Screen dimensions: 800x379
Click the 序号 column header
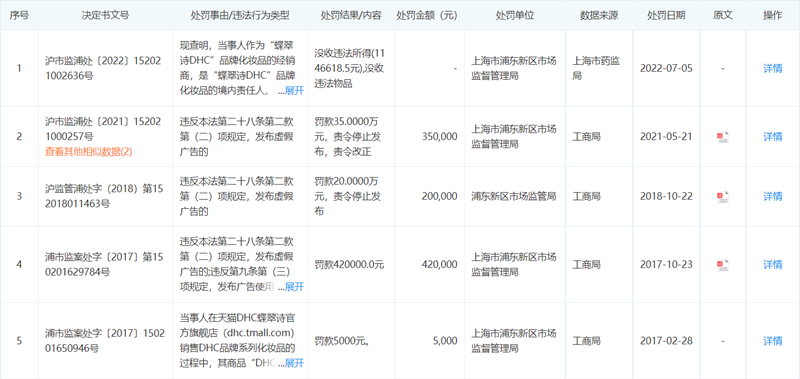pos(19,15)
